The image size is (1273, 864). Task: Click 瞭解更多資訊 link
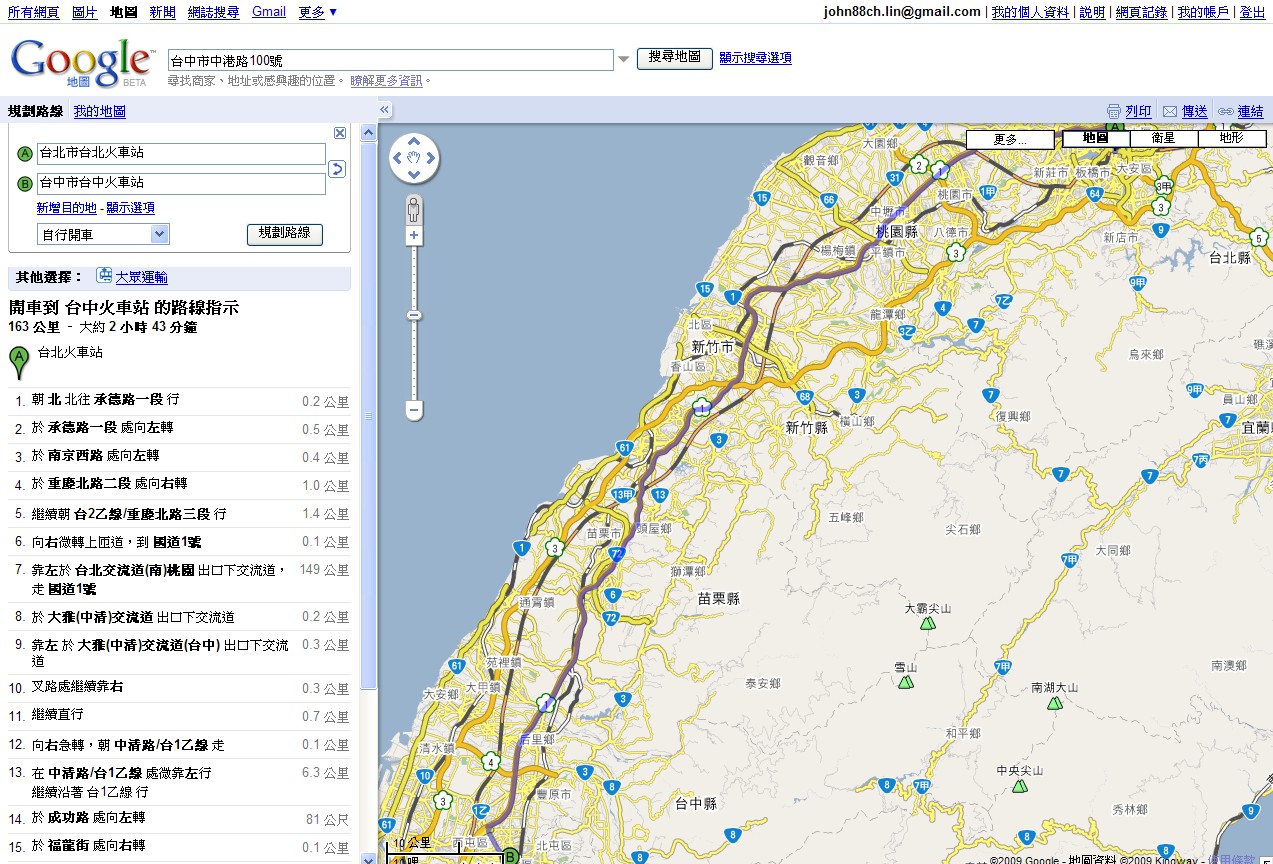(387, 81)
